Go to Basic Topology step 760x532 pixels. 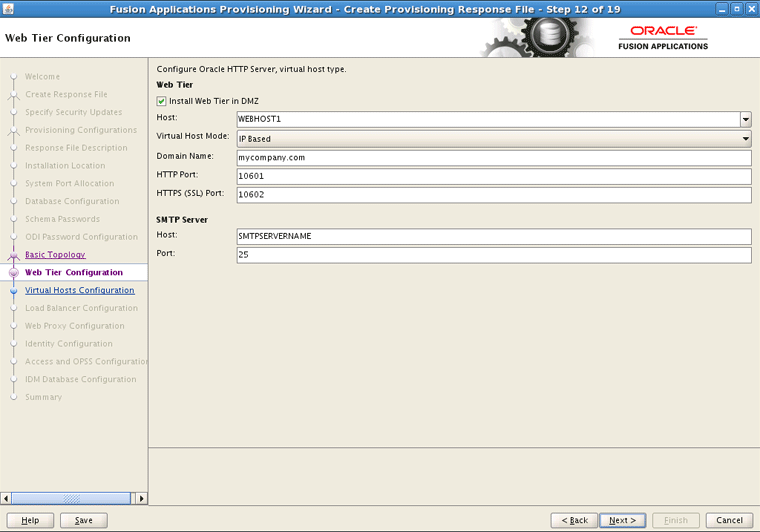click(55, 254)
